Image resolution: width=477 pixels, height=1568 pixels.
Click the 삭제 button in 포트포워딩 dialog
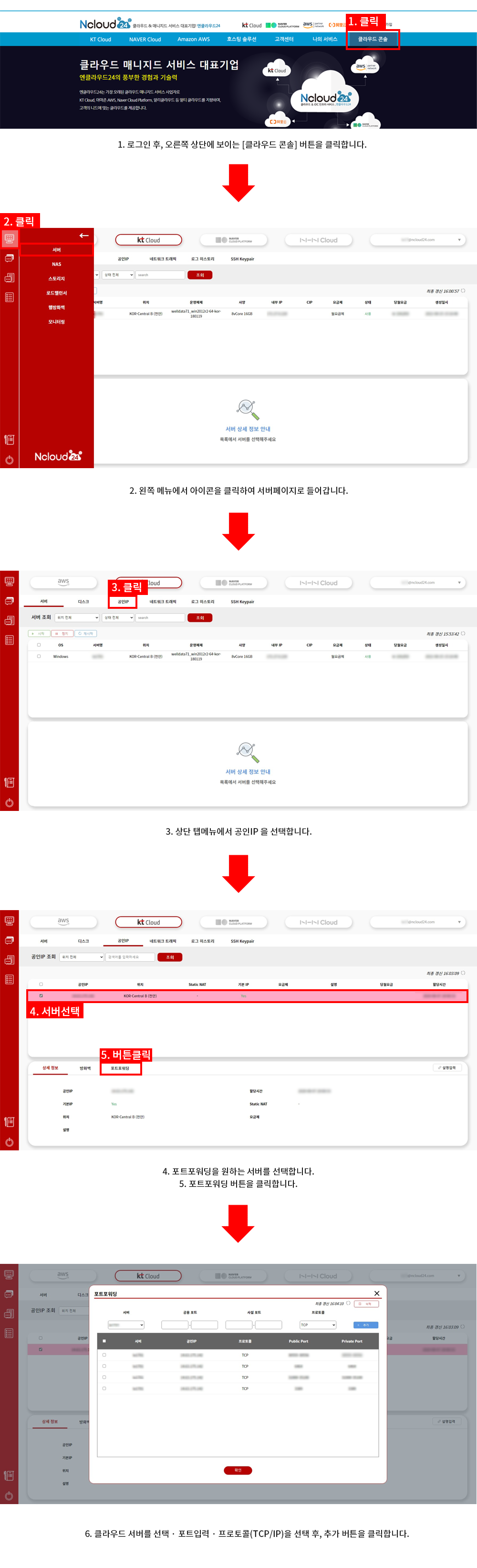pos(367,1303)
